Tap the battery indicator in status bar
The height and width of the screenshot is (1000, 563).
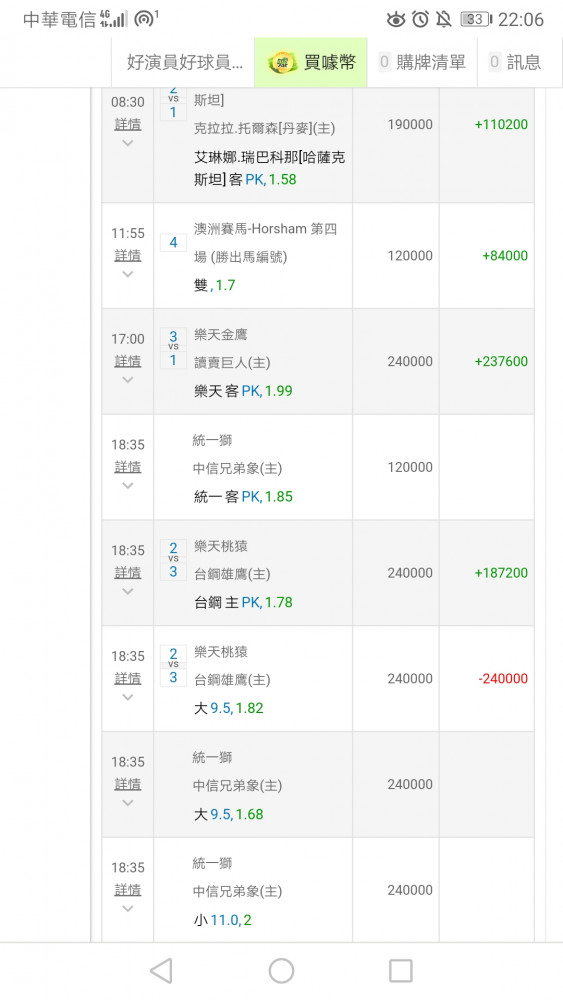click(x=476, y=19)
